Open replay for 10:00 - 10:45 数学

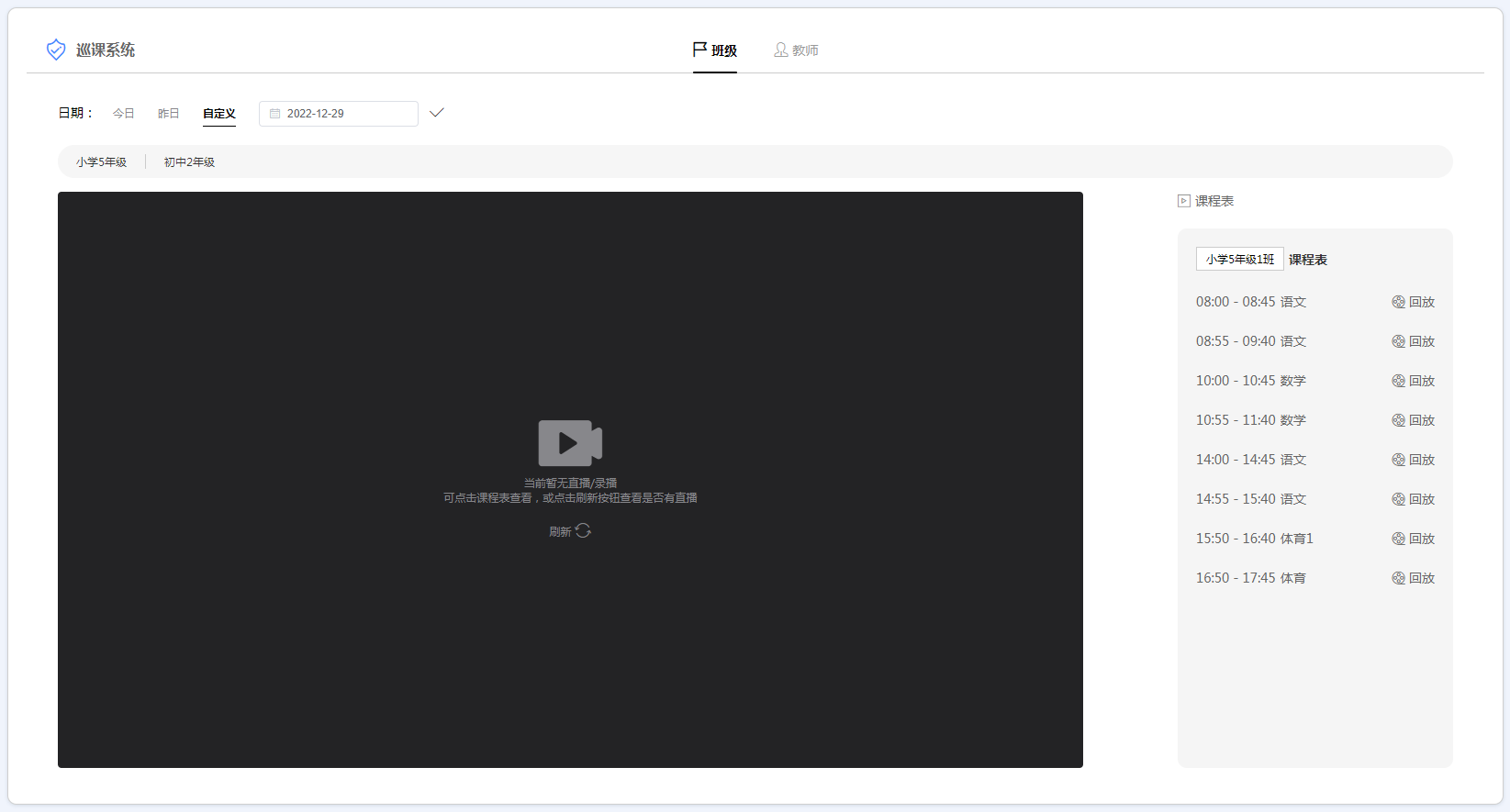pyautogui.click(x=1413, y=381)
